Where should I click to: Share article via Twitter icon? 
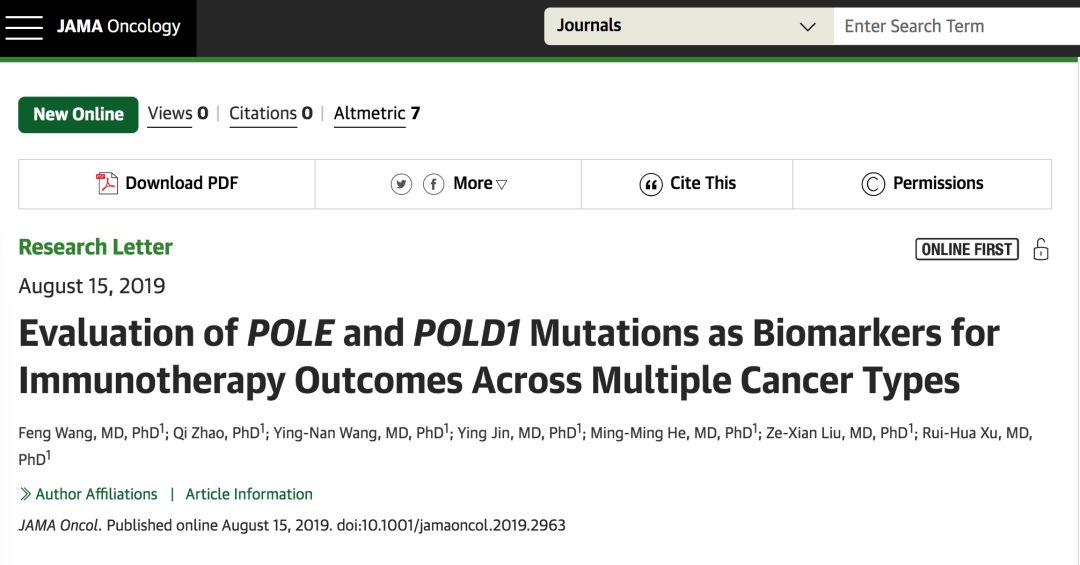401,184
